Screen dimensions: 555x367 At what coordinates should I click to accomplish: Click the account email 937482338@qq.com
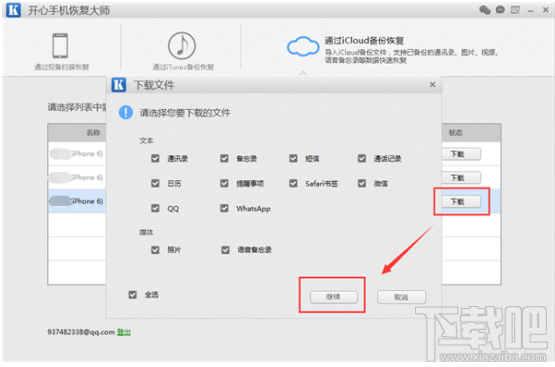pyautogui.click(x=81, y=332)
